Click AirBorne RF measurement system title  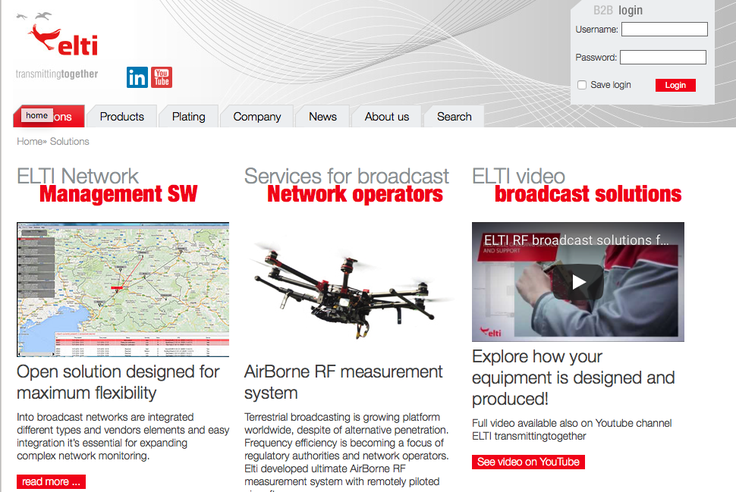pyautogui.click(x=343, y=382)
